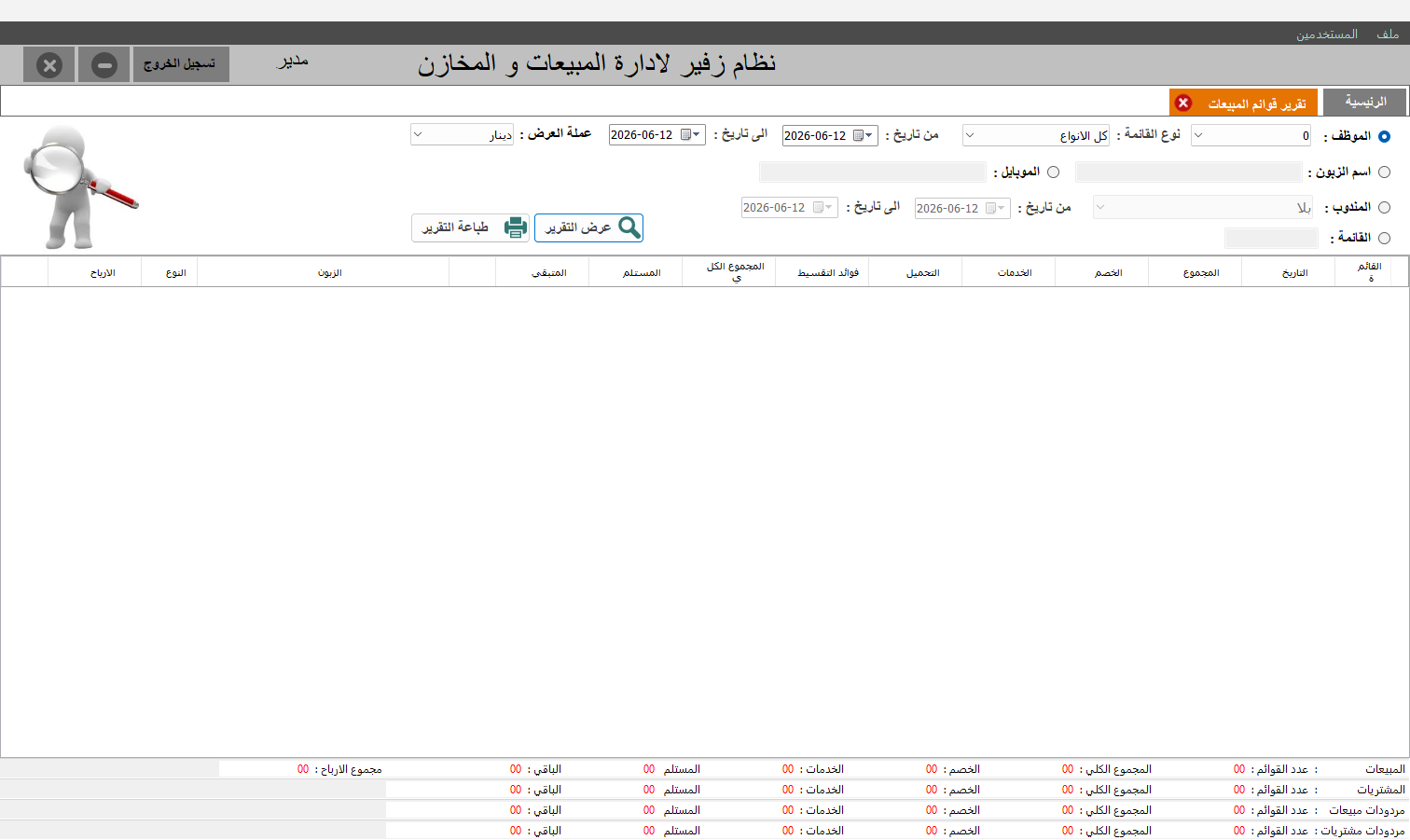Click the التاريخ column header
The height and width of the screenshot is (840, 1410).
pos(1288,272)
